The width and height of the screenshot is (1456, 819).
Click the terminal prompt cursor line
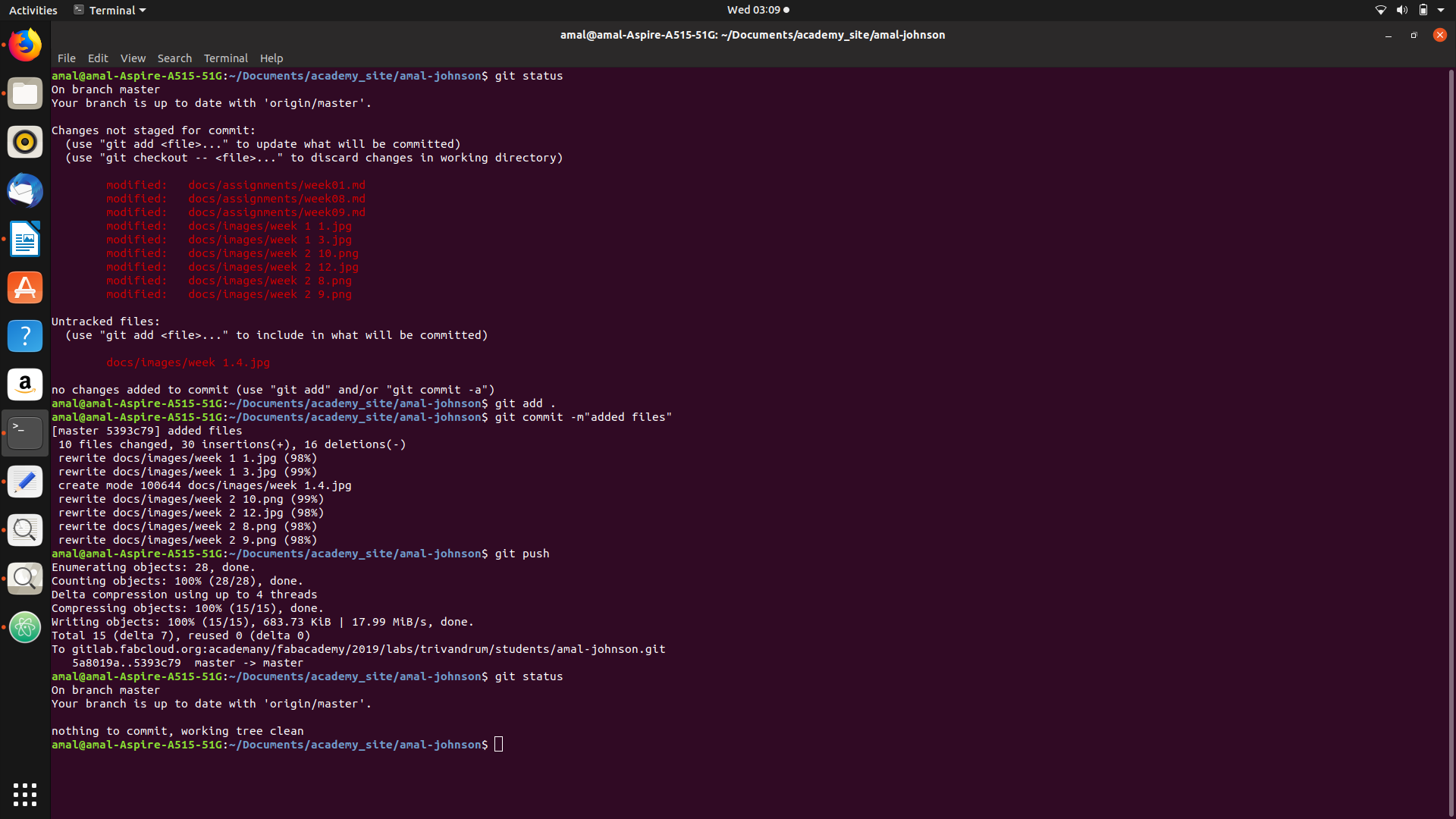[x=498, y=745]
